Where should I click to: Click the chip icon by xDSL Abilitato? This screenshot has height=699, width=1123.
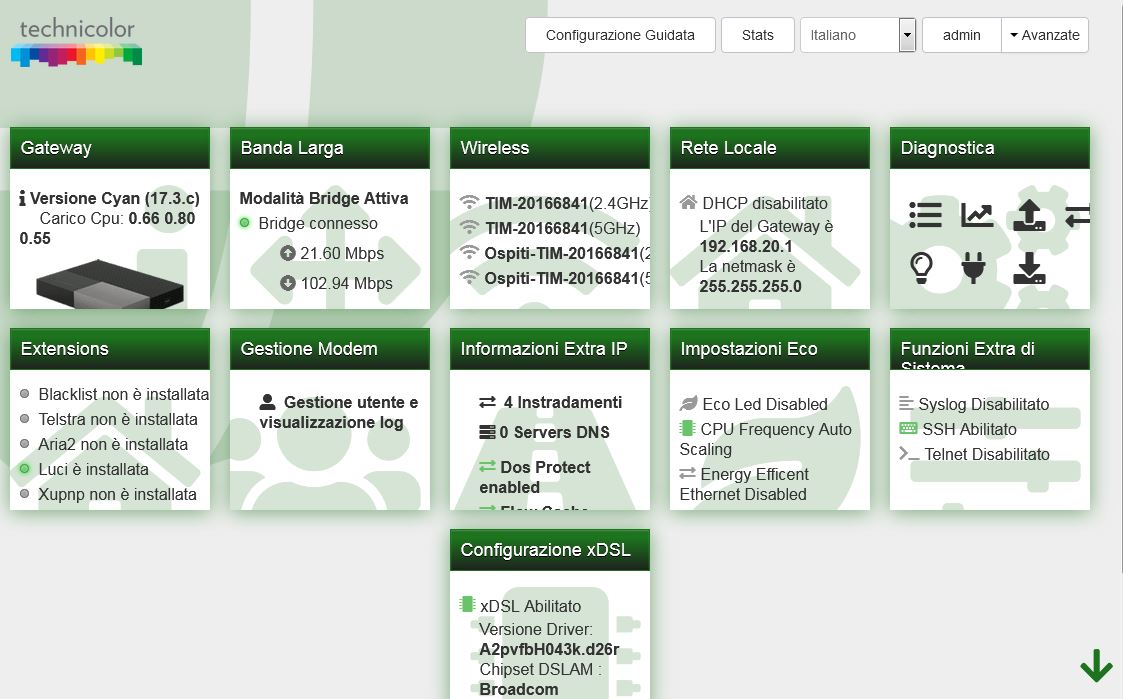coord(468,604)
